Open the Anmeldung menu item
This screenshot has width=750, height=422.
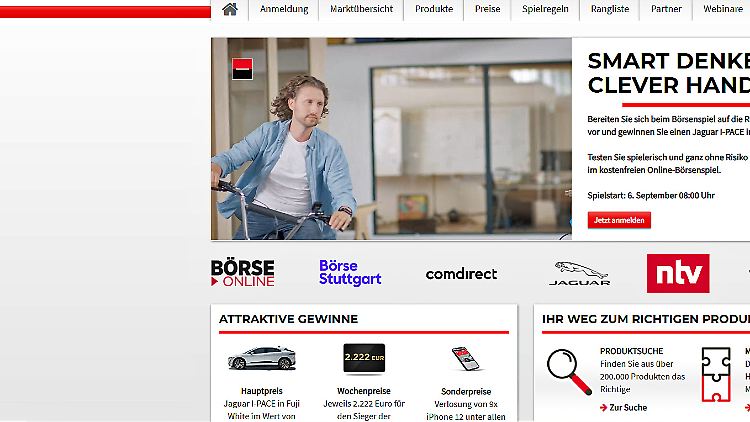[x=284, y=9]
